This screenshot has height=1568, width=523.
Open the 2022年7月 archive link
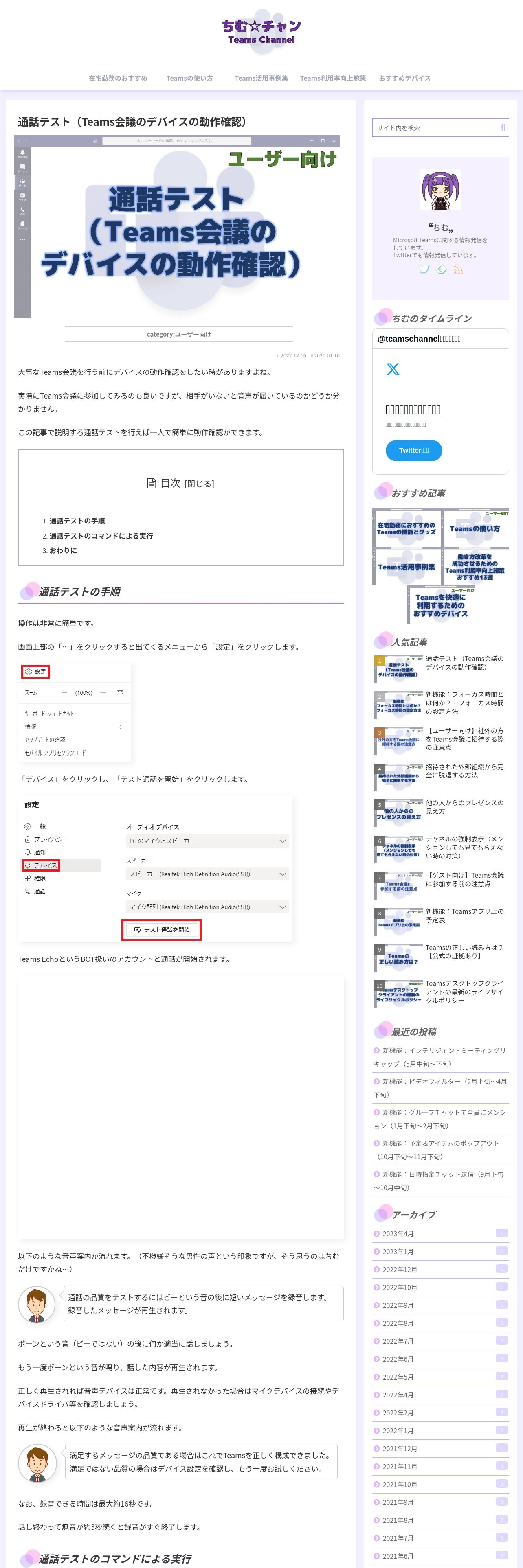441,1341
